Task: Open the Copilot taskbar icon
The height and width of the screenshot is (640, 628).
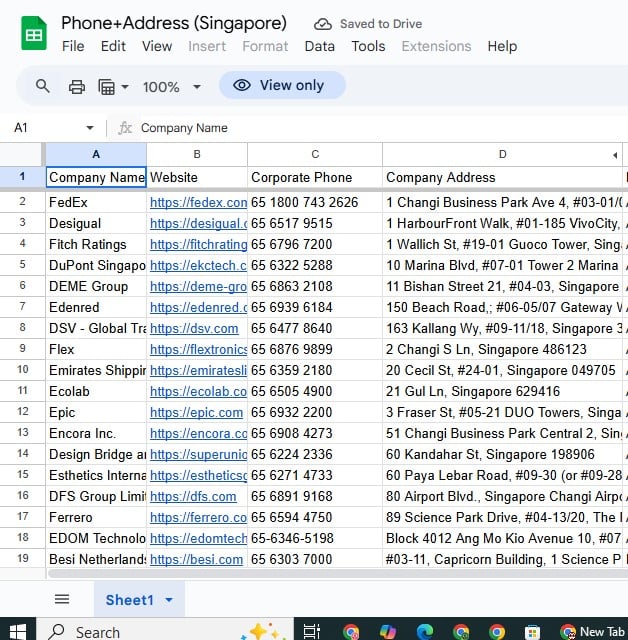Action: 388,631
